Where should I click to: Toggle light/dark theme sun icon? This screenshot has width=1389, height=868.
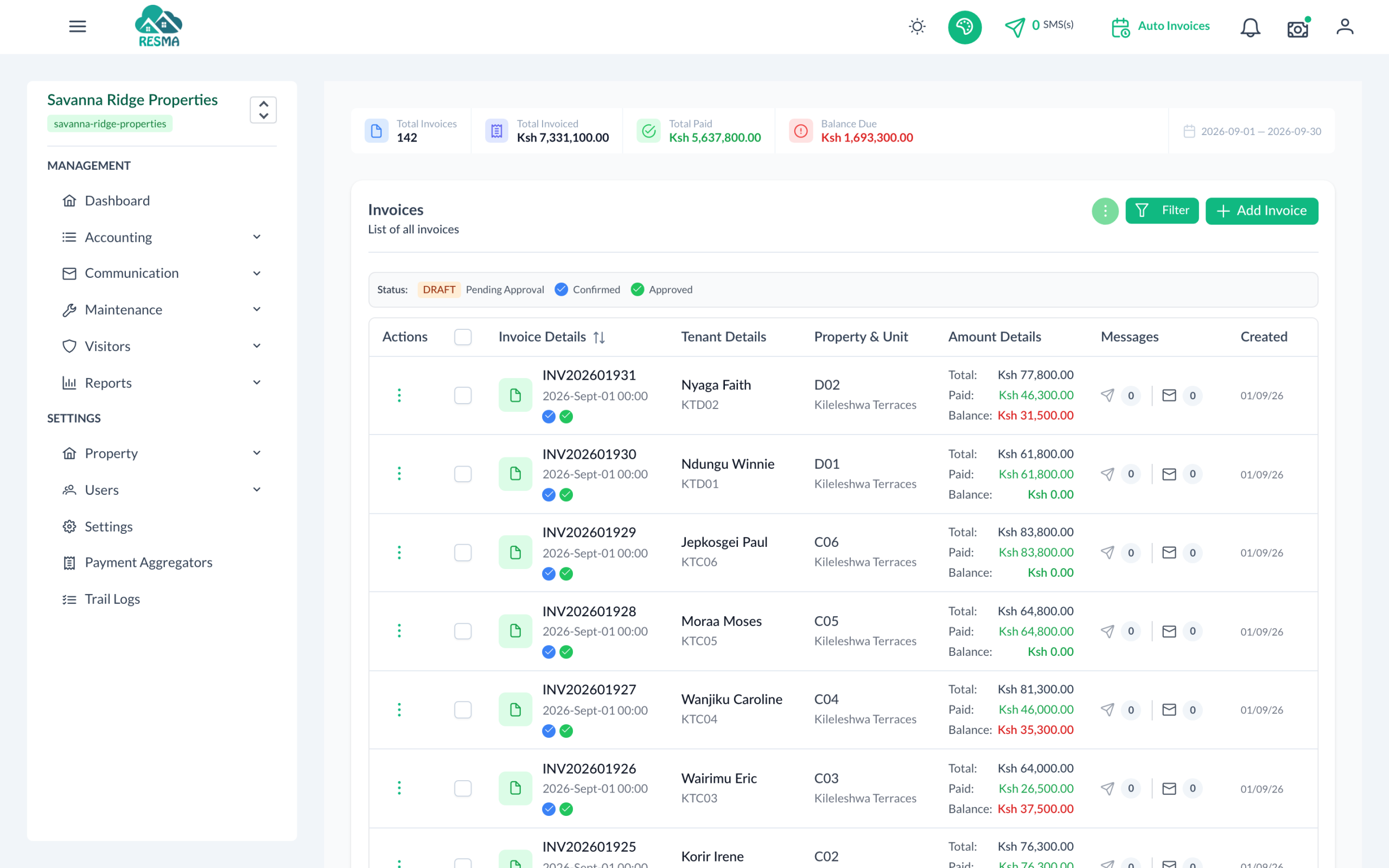(x=917, y=27)
